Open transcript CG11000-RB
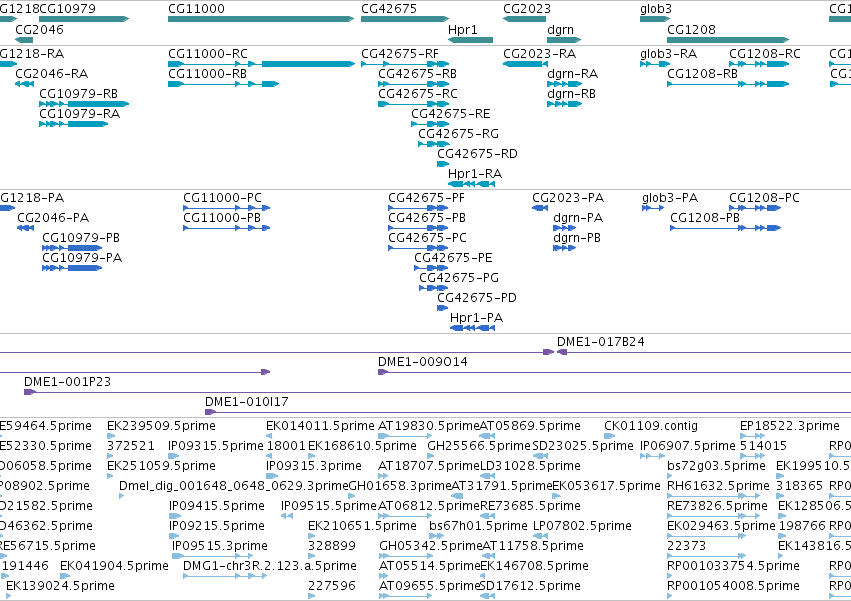Viewport: 851px width, 601px height. tap(207, 74)
